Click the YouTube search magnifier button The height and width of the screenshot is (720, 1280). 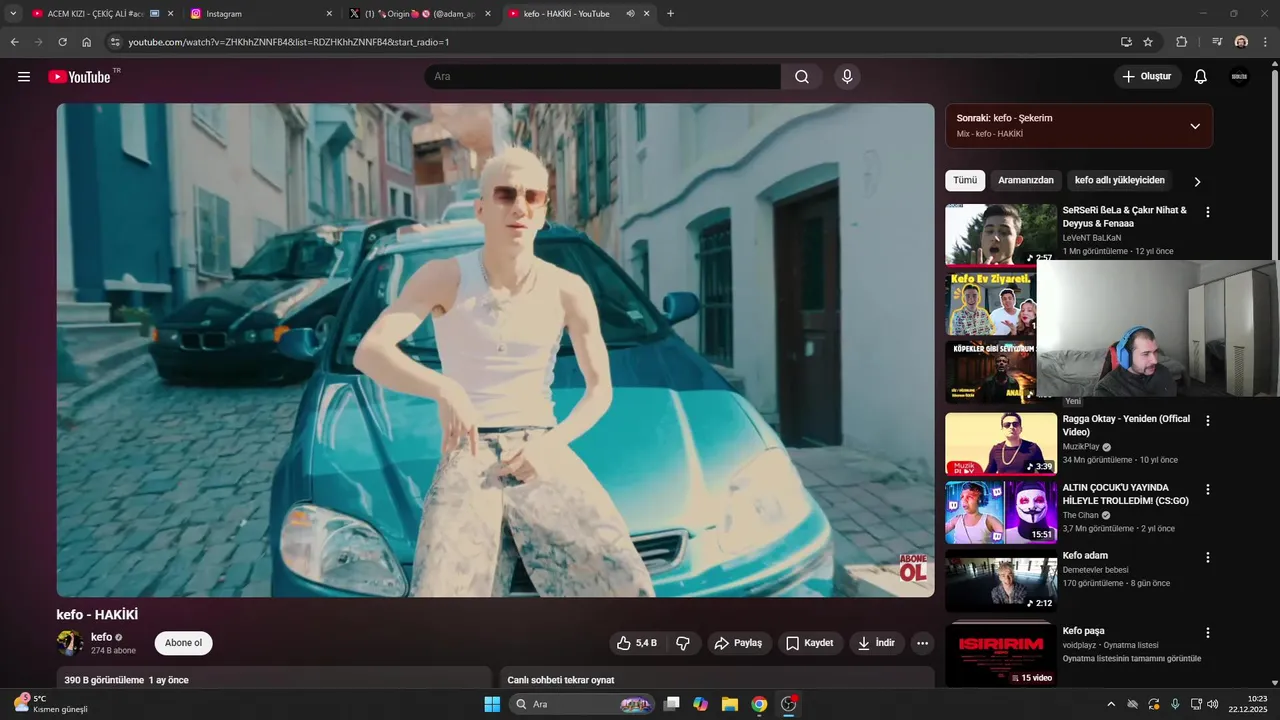[802, 77]
